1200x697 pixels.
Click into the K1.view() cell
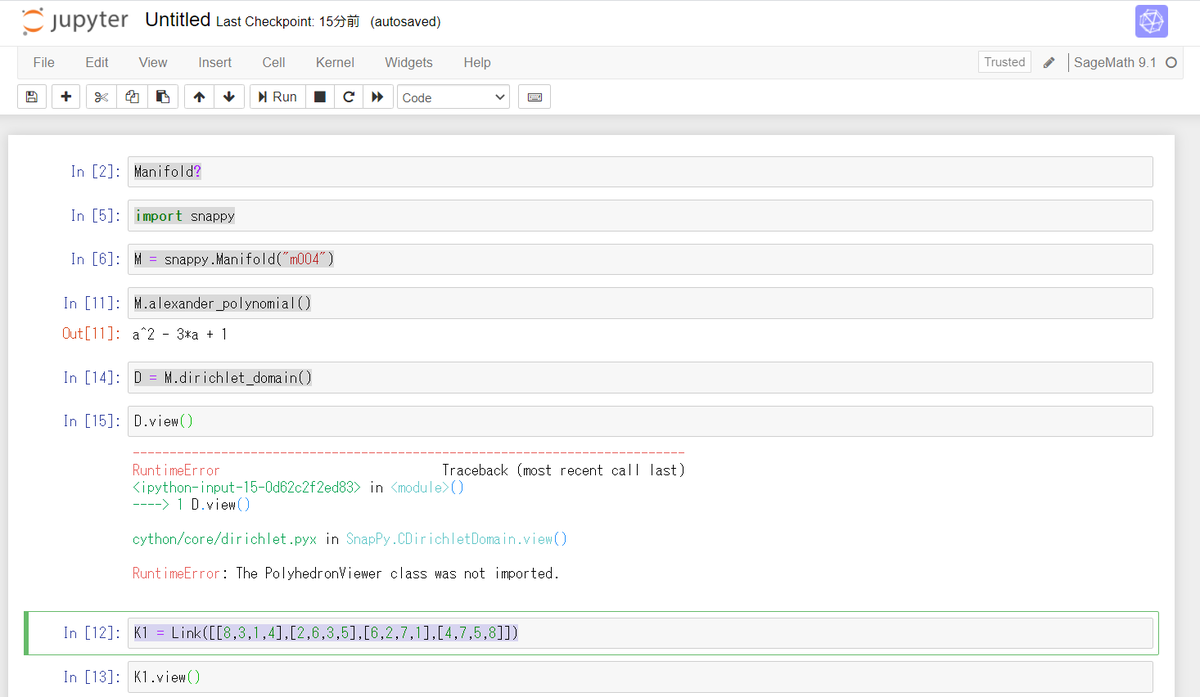click(x=640, y=677)
